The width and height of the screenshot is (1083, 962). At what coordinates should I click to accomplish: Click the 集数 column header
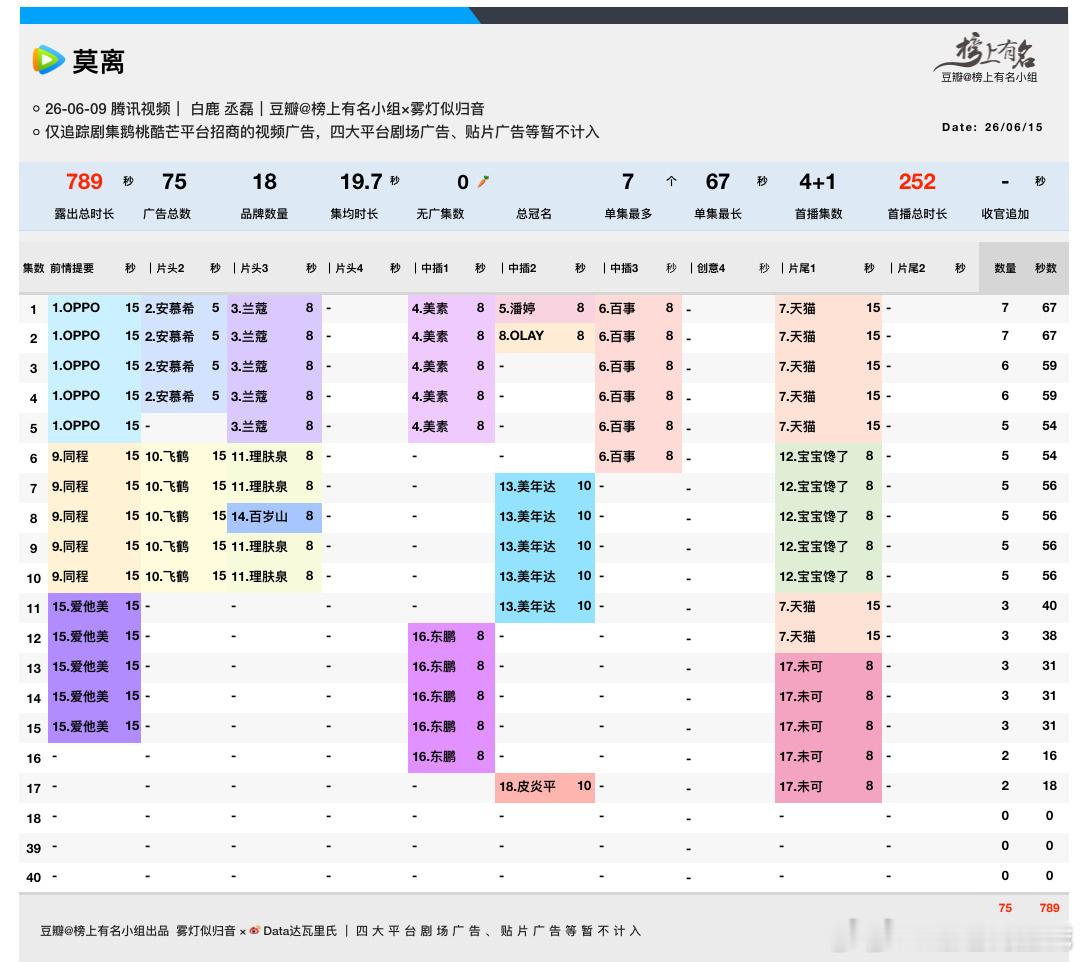(x=33, y=268)
